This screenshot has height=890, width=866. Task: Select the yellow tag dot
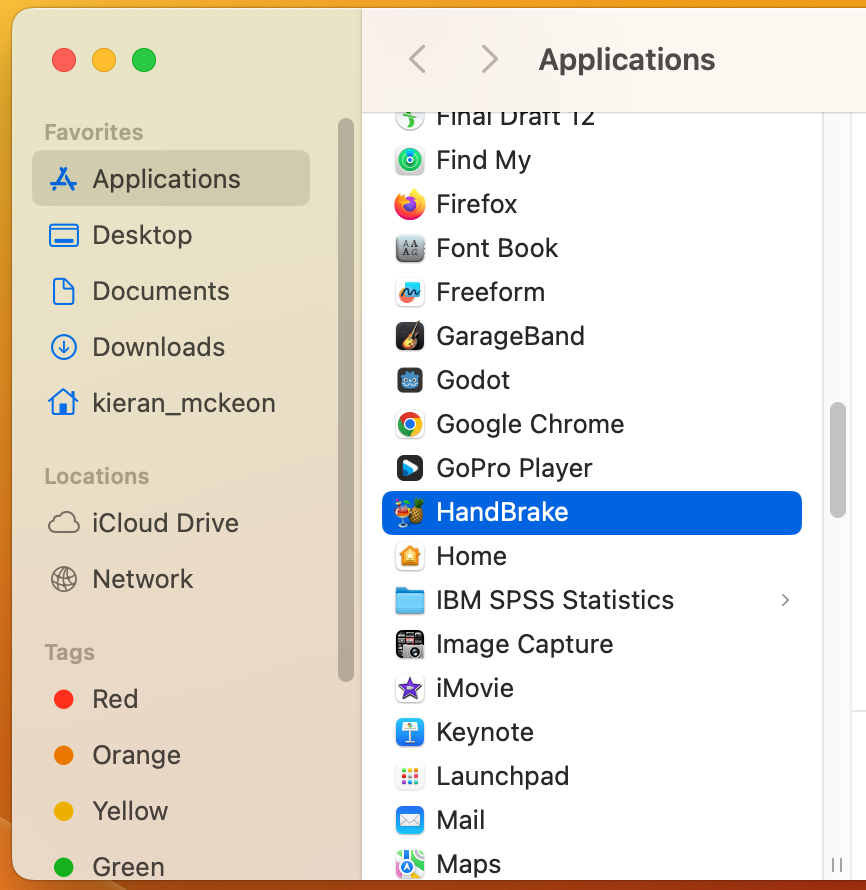pyautogui.click(x=64, y=811)
